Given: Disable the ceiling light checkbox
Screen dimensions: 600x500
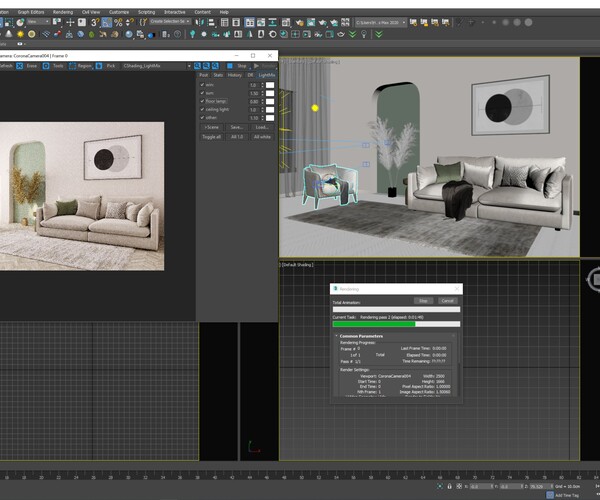Looking at the screenshot, I should pos(202,109).
